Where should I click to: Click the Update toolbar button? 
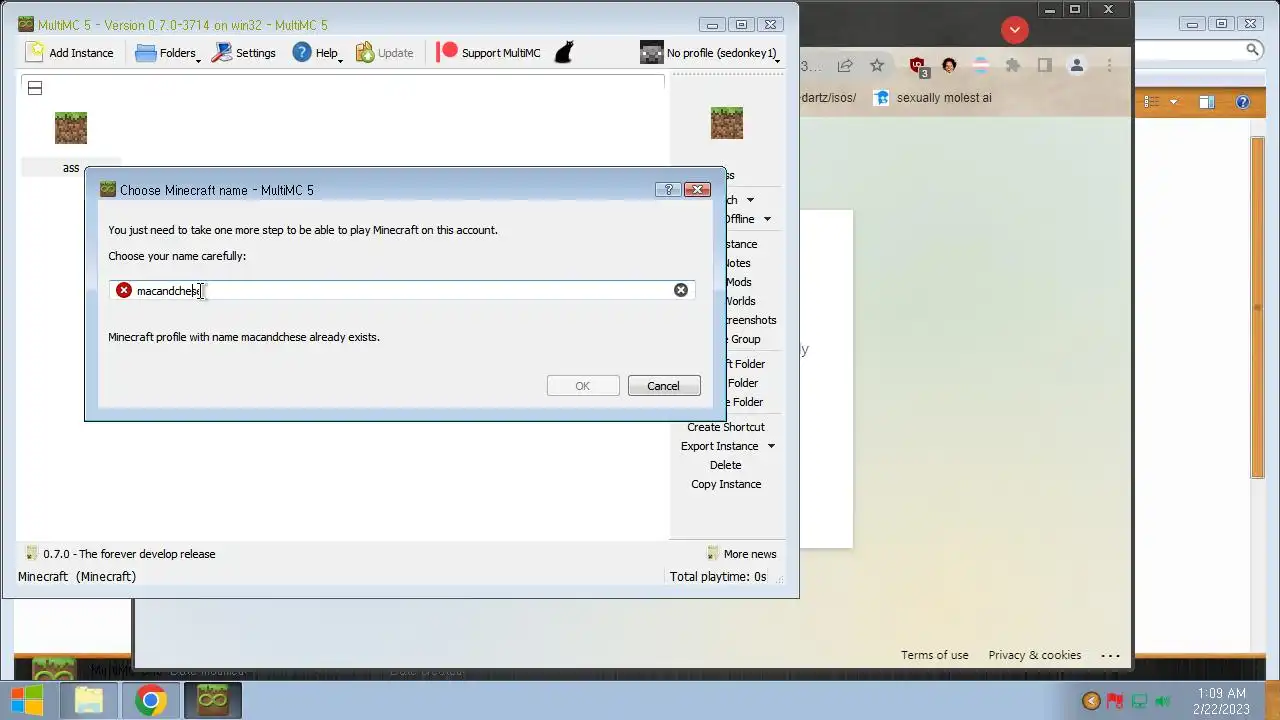tap(384, 53)
